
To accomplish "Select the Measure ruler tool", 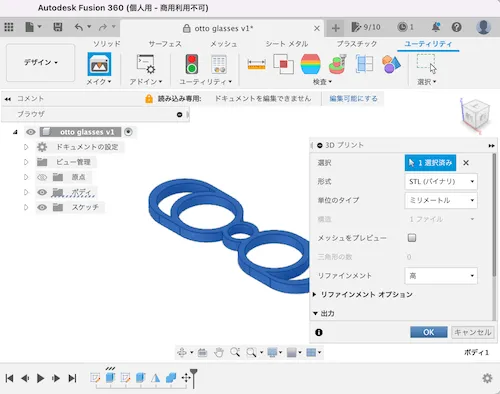I will [257, 64].
